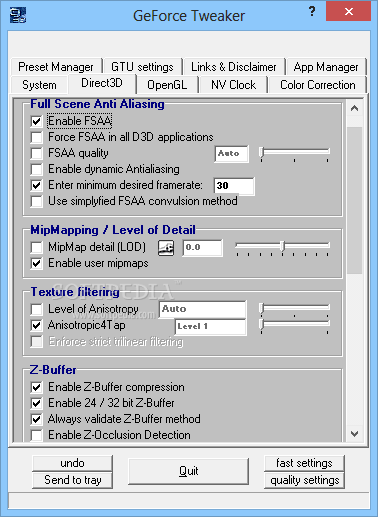Open the Links & Disclaimer tab
The image size is (378, 517).
tap(234, 67)
